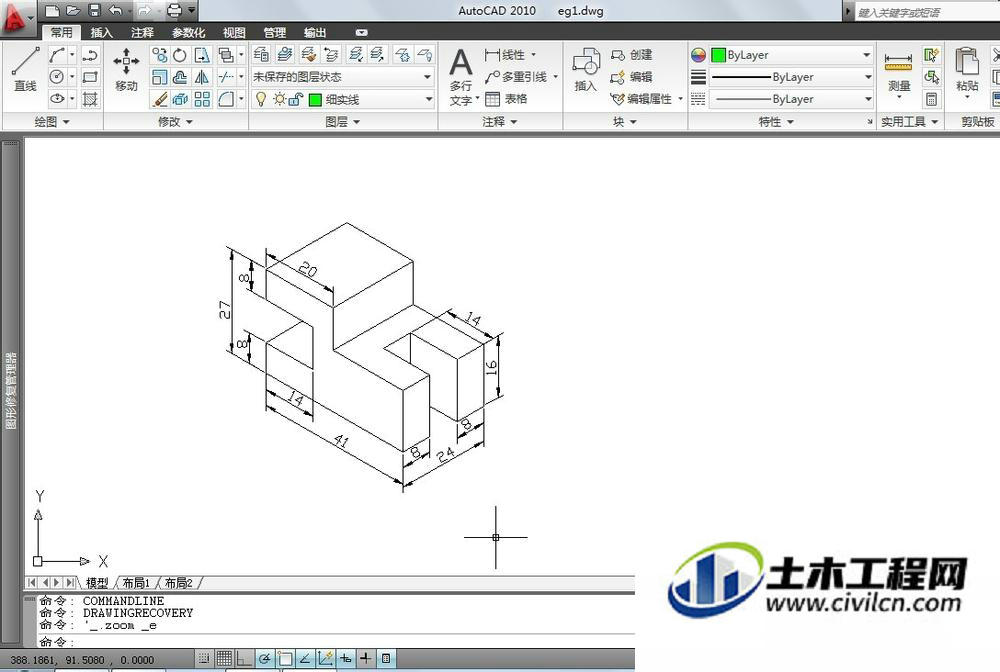The width and height of the screenshot is (1000, 672).
Task: Open the AutoCAD application menu button
Action: click(17, 17)
